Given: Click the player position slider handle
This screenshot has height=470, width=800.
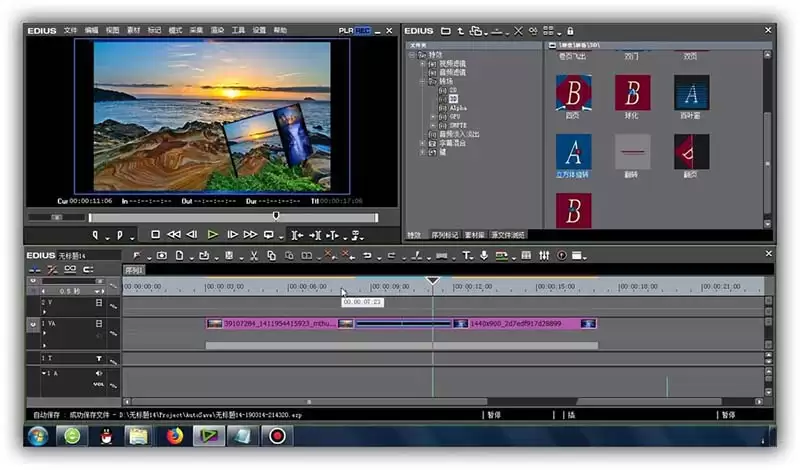Looking at the screenshot, I should [276, 216].
